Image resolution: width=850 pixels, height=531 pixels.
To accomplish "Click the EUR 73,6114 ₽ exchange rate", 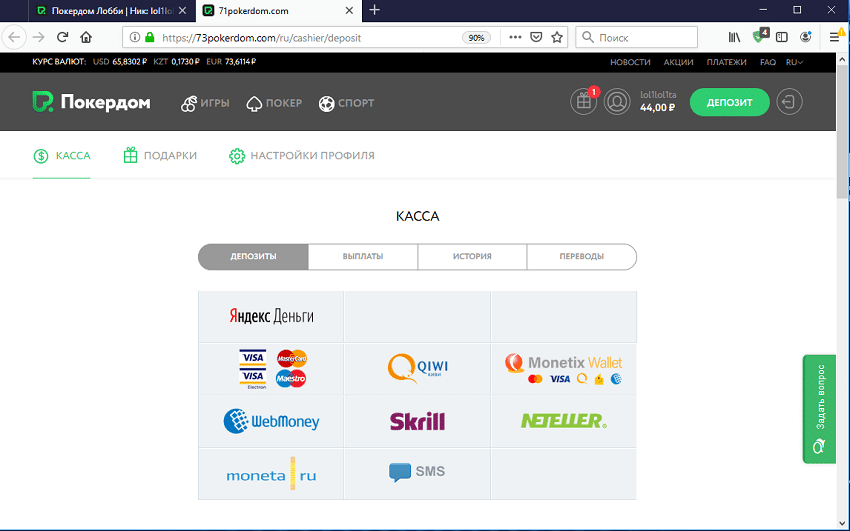I will click(231, 62).
